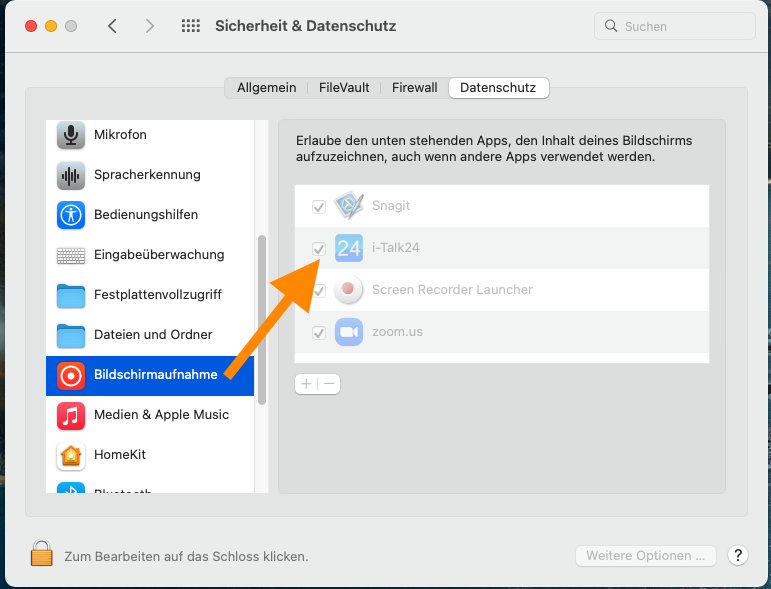The height and width of the screenshot is (589, 771).
Task: Click the Suchen search field
Action: tap(675, 26)
